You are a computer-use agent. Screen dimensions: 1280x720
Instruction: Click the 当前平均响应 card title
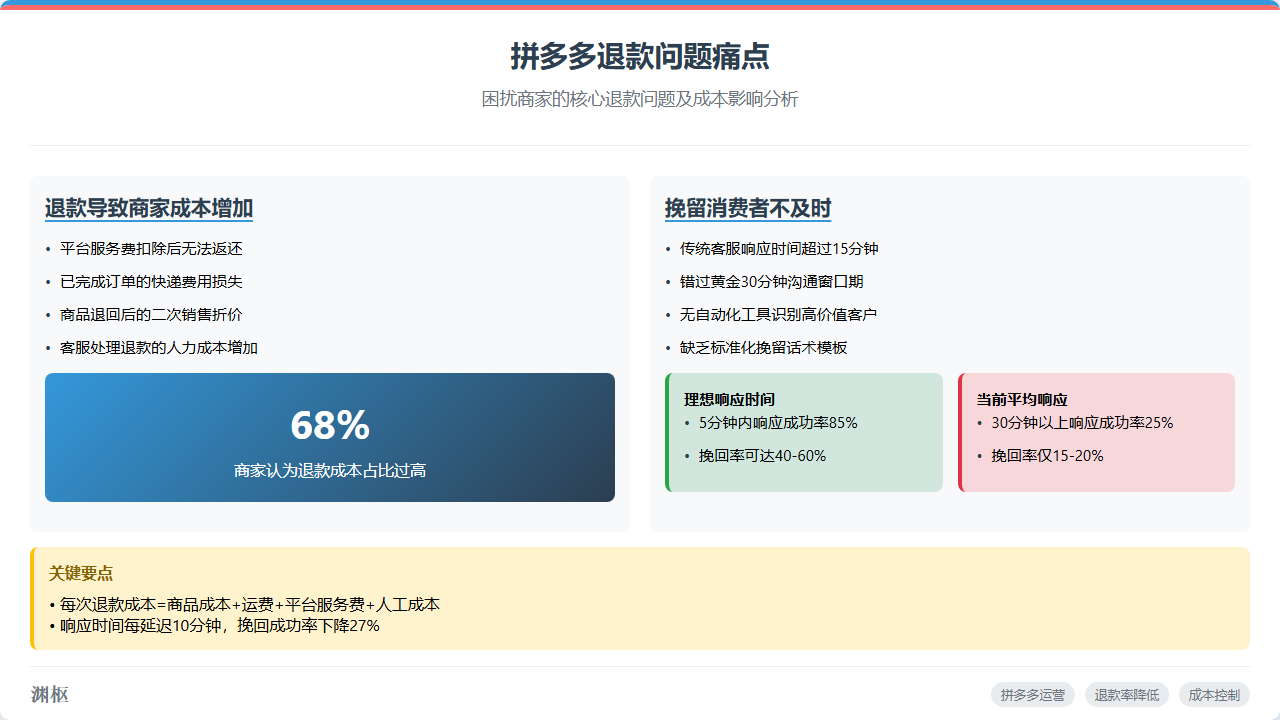pyautogui.click(x=1022, y=400)
